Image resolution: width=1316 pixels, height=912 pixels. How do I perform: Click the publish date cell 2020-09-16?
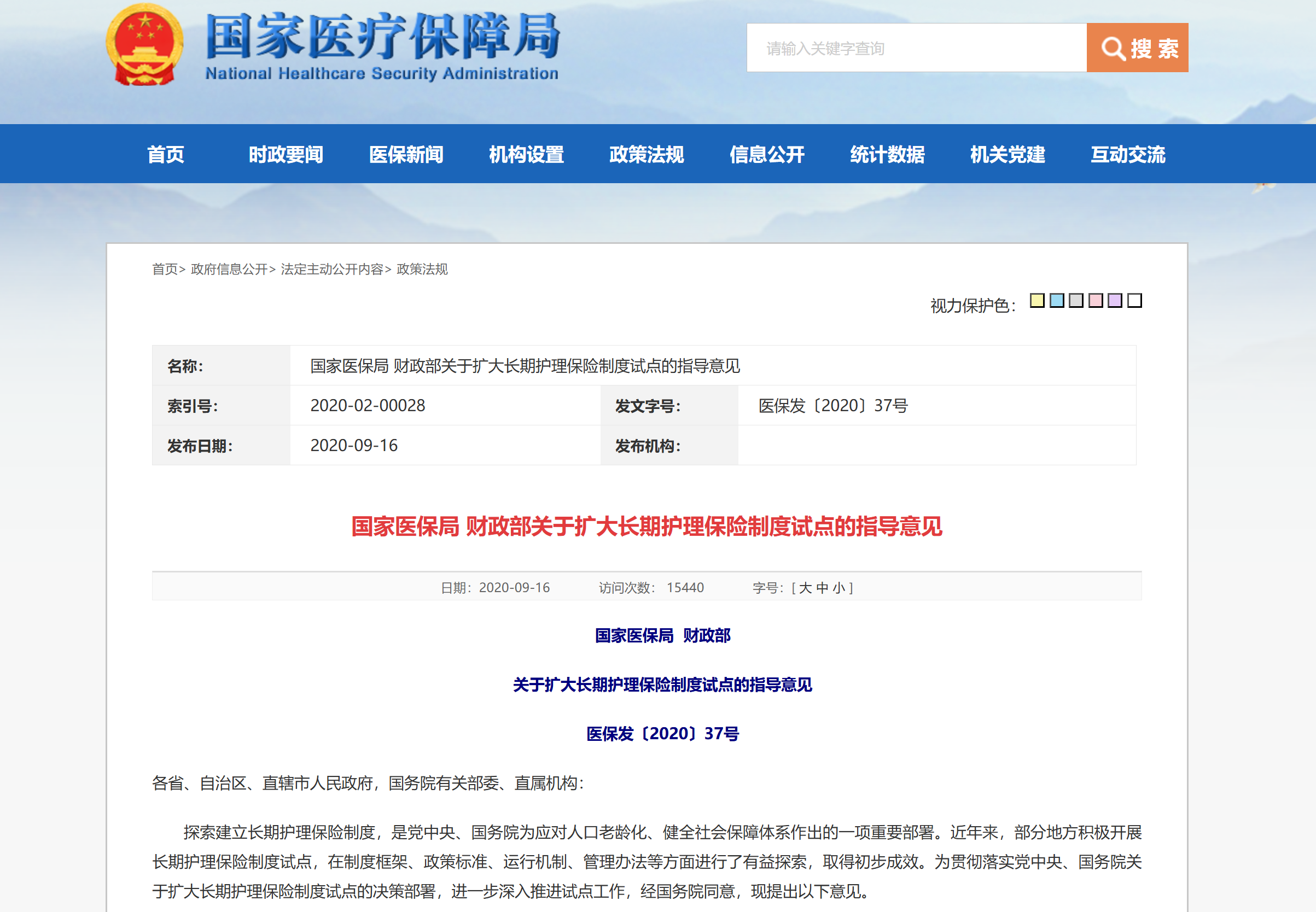354,446
